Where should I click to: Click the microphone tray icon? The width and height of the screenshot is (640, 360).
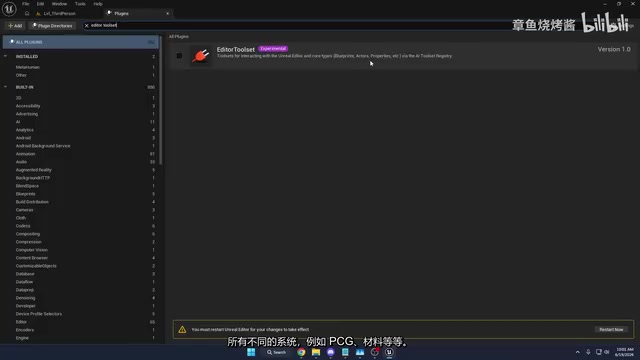[588, 352]
